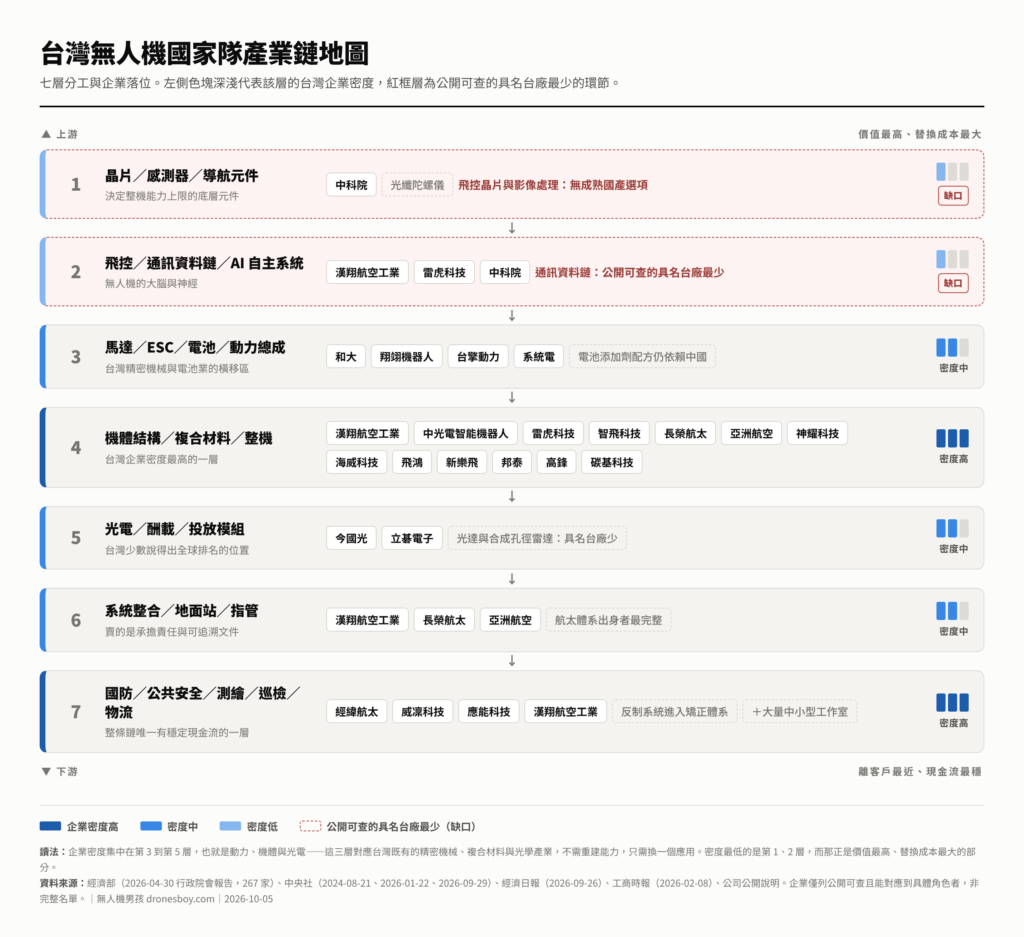Click the red dashed 缺口 legend box
This screenshot has height=937, width=1024.
310,826
